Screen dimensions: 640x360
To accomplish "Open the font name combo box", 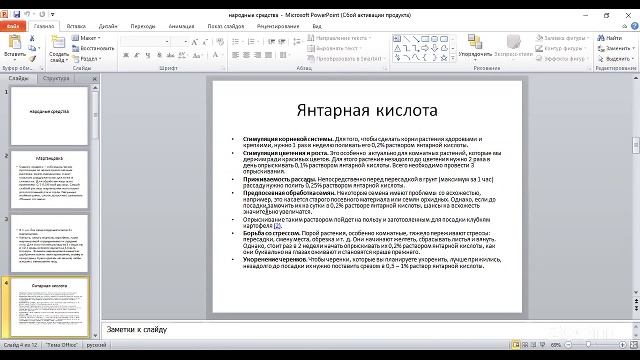I will click(x=145, y=42).
